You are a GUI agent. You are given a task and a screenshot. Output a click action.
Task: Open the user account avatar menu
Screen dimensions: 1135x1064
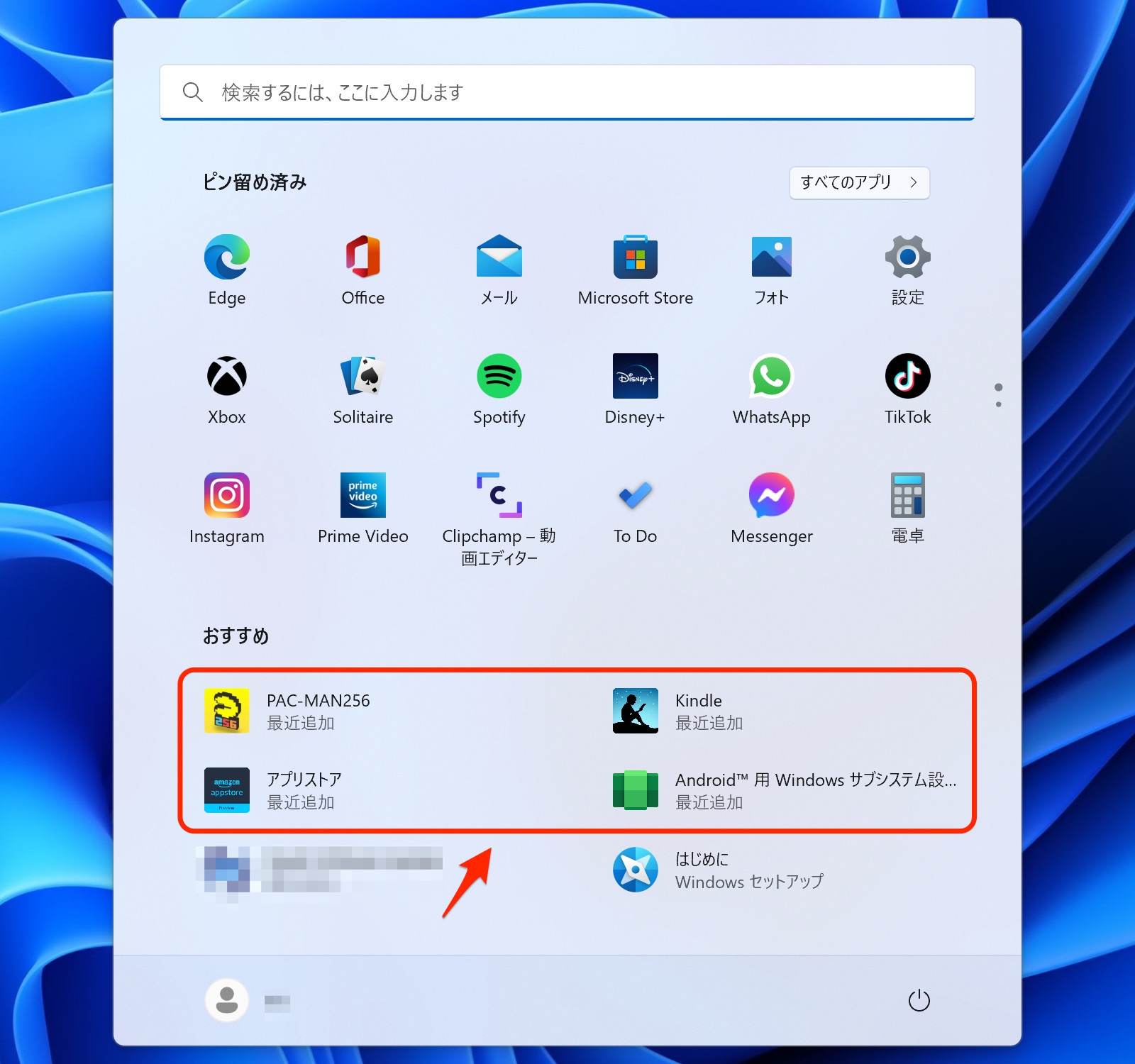click(x=227, y=1000)
